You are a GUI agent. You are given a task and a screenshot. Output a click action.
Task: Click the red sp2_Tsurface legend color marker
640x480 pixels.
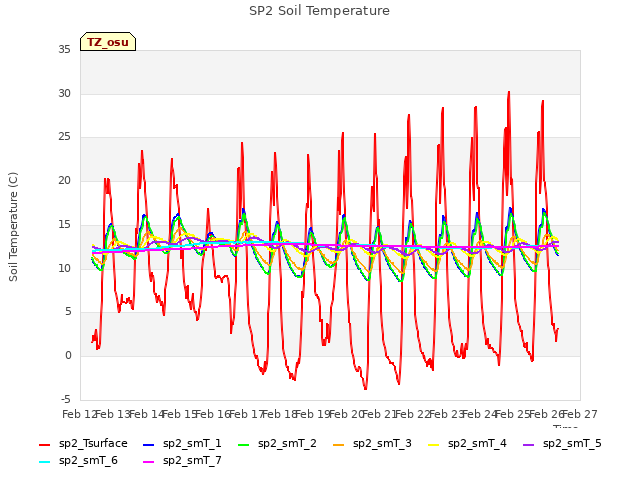pyautogui.click(x=44, y=444)
